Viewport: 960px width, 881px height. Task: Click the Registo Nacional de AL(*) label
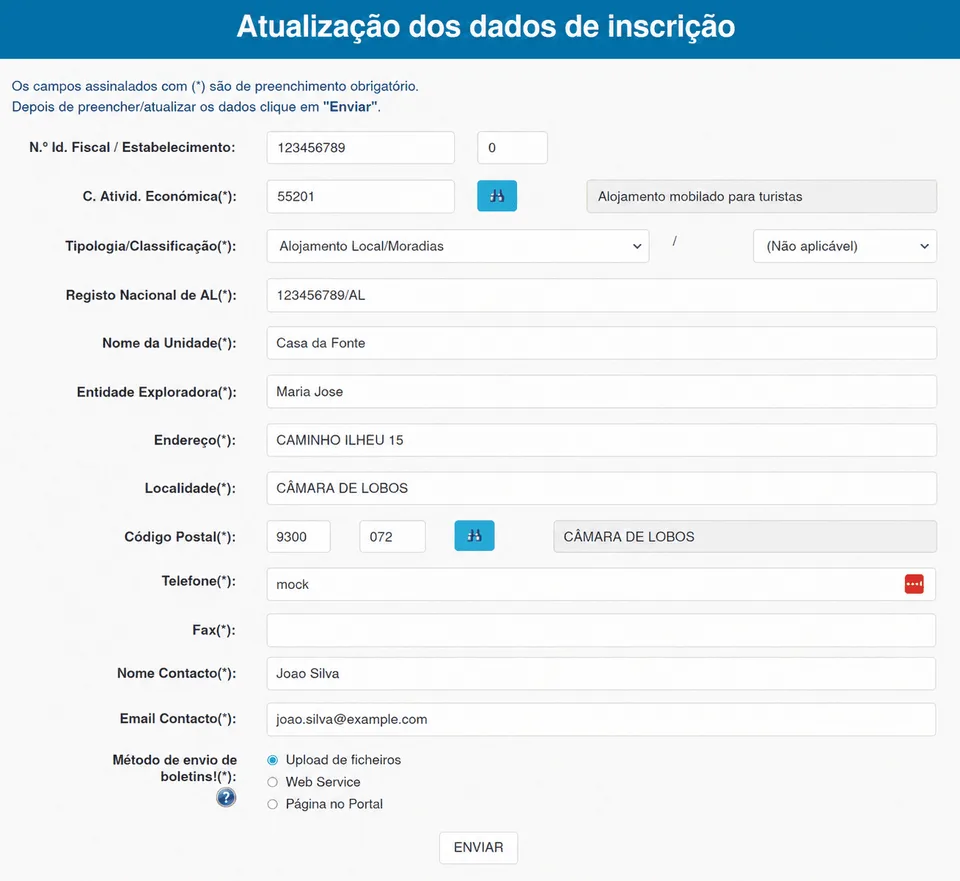(x=151, y=295)
